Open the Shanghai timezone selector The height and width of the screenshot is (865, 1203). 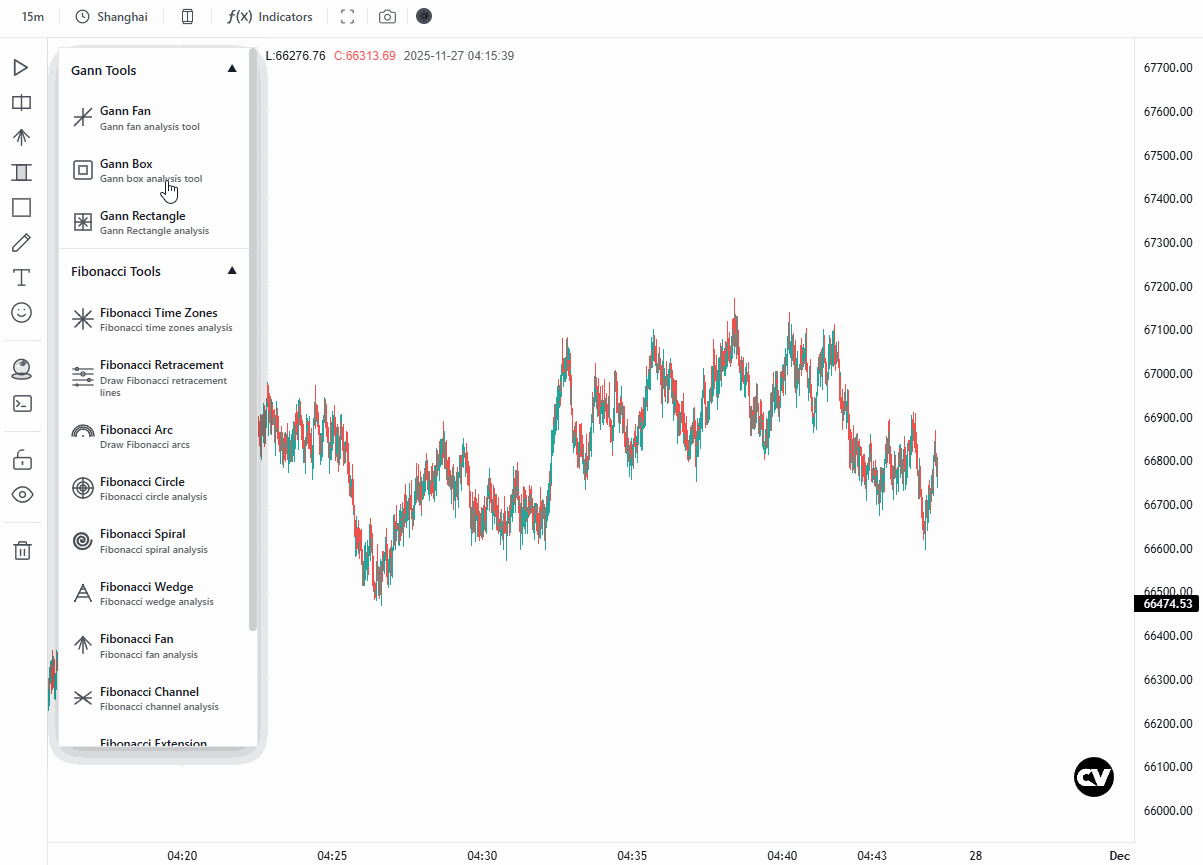(112, 17)
